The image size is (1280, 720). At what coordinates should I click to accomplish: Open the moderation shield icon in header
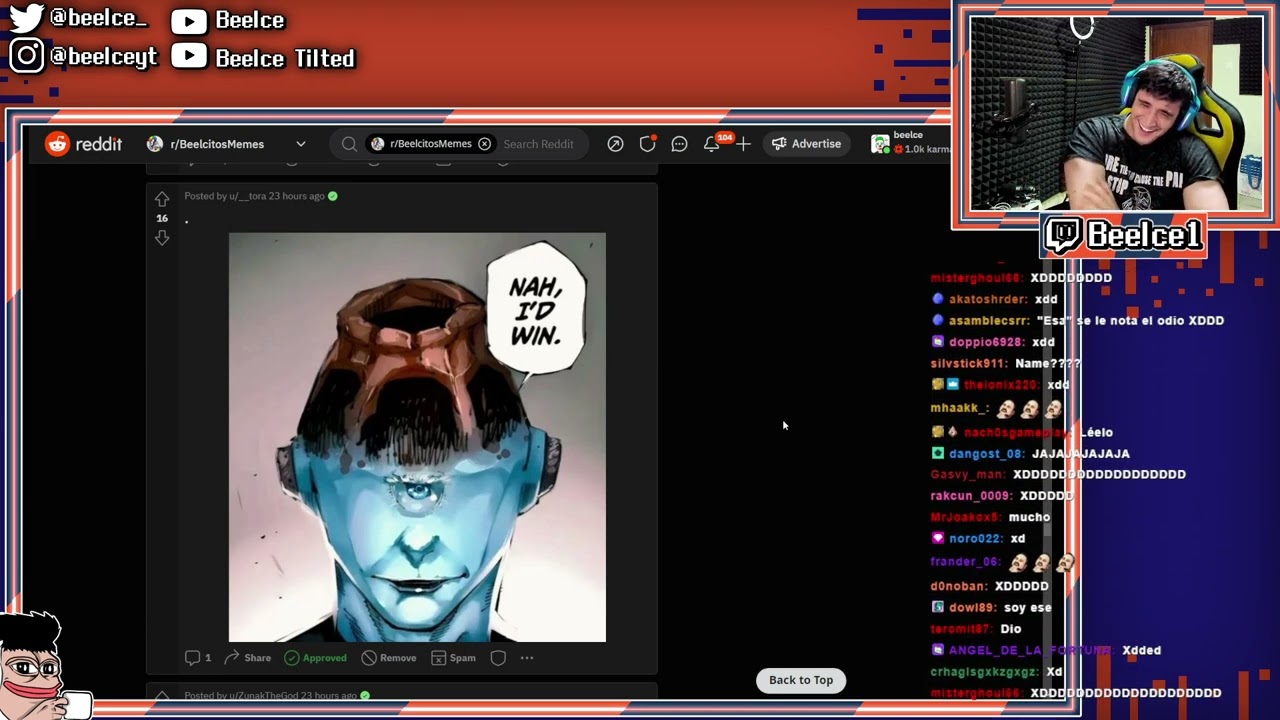pos(647,144)
